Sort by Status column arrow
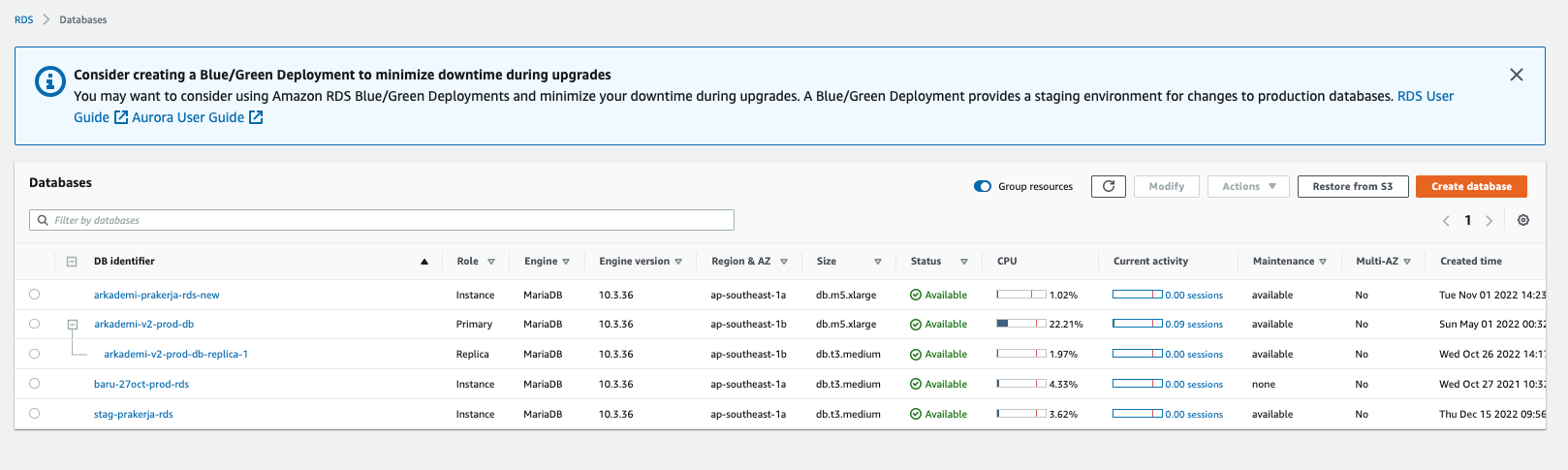1568x470 pixels. click(963, 262)
